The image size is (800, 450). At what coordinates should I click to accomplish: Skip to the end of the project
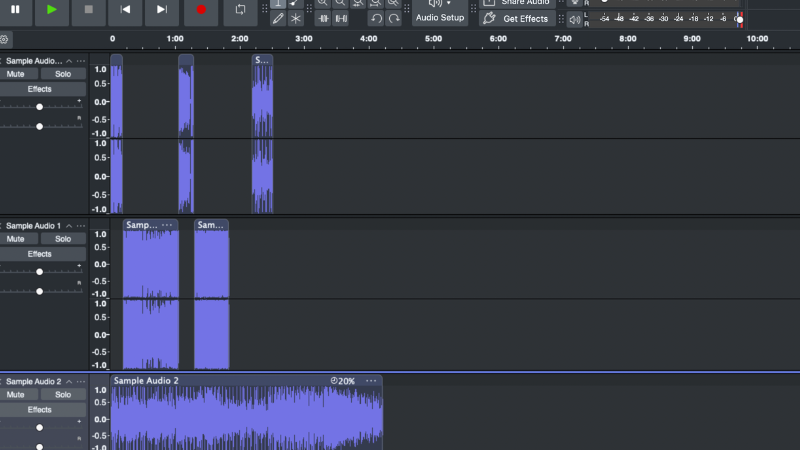point(162,10)
